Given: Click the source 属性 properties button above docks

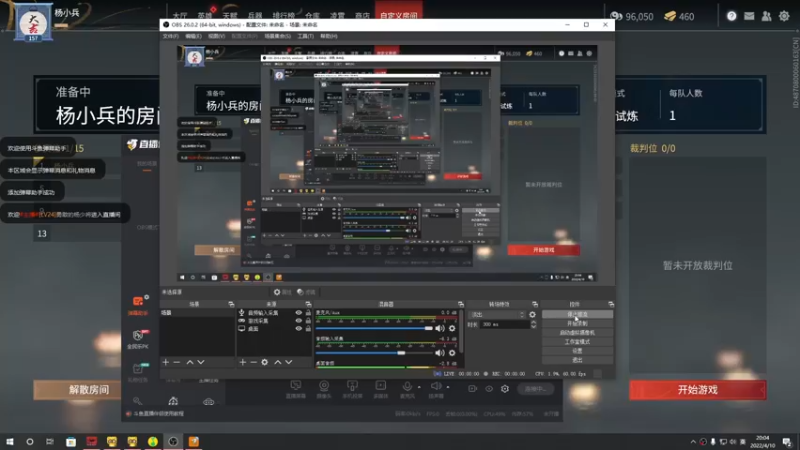Looking at the screenshot, I should coord(283,292).
